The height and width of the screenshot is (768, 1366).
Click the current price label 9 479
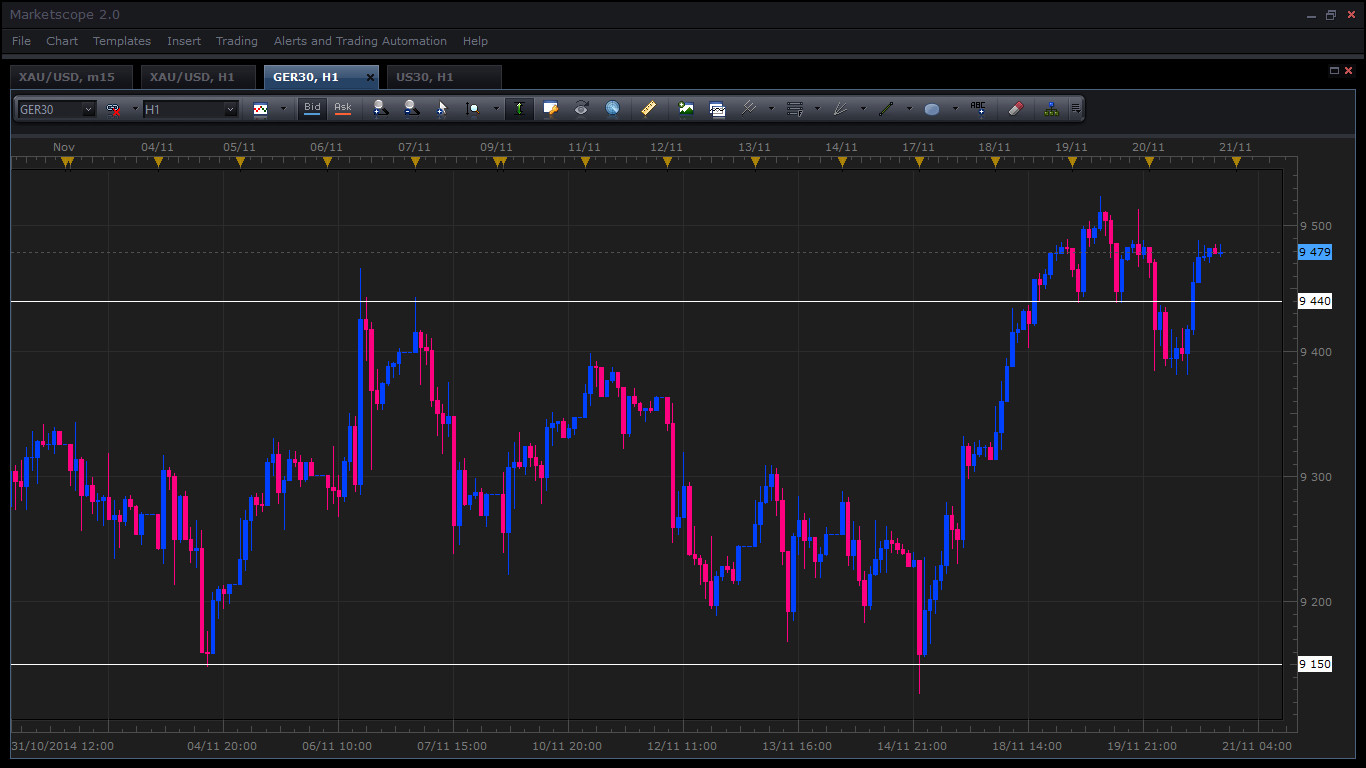(x=1315, y=252)
